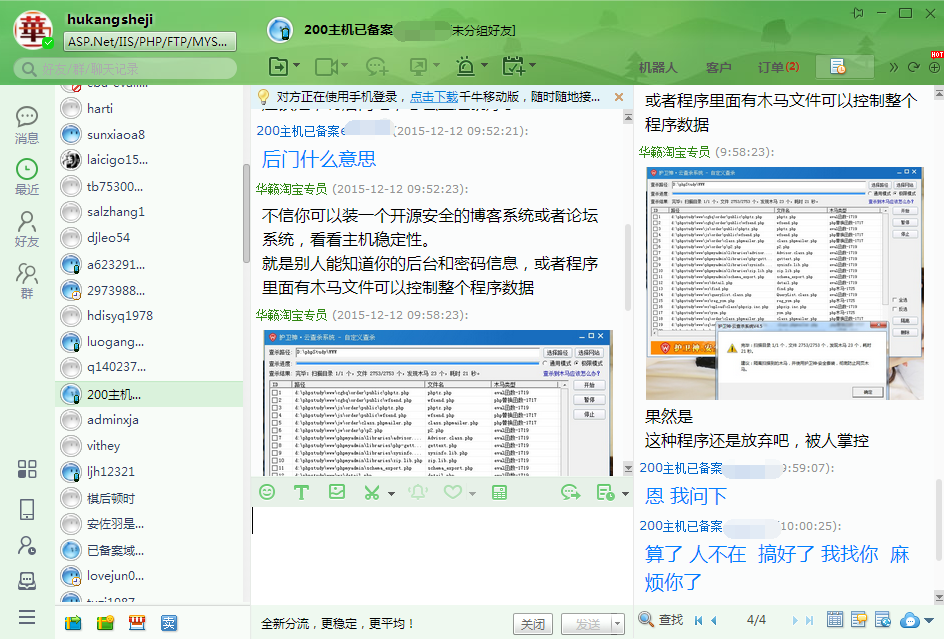Click the message record clock icon

pyautogui.click(x=605, y=493)
